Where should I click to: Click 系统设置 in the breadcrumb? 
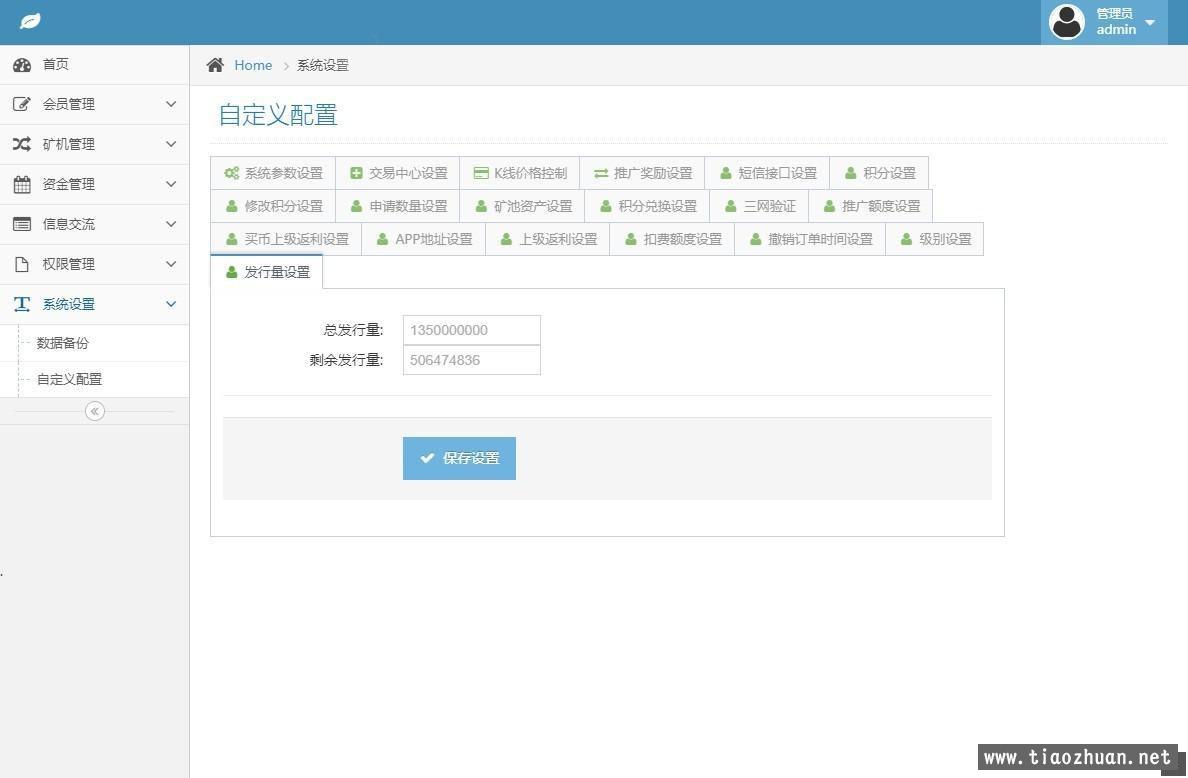click(x=323, y=65)
